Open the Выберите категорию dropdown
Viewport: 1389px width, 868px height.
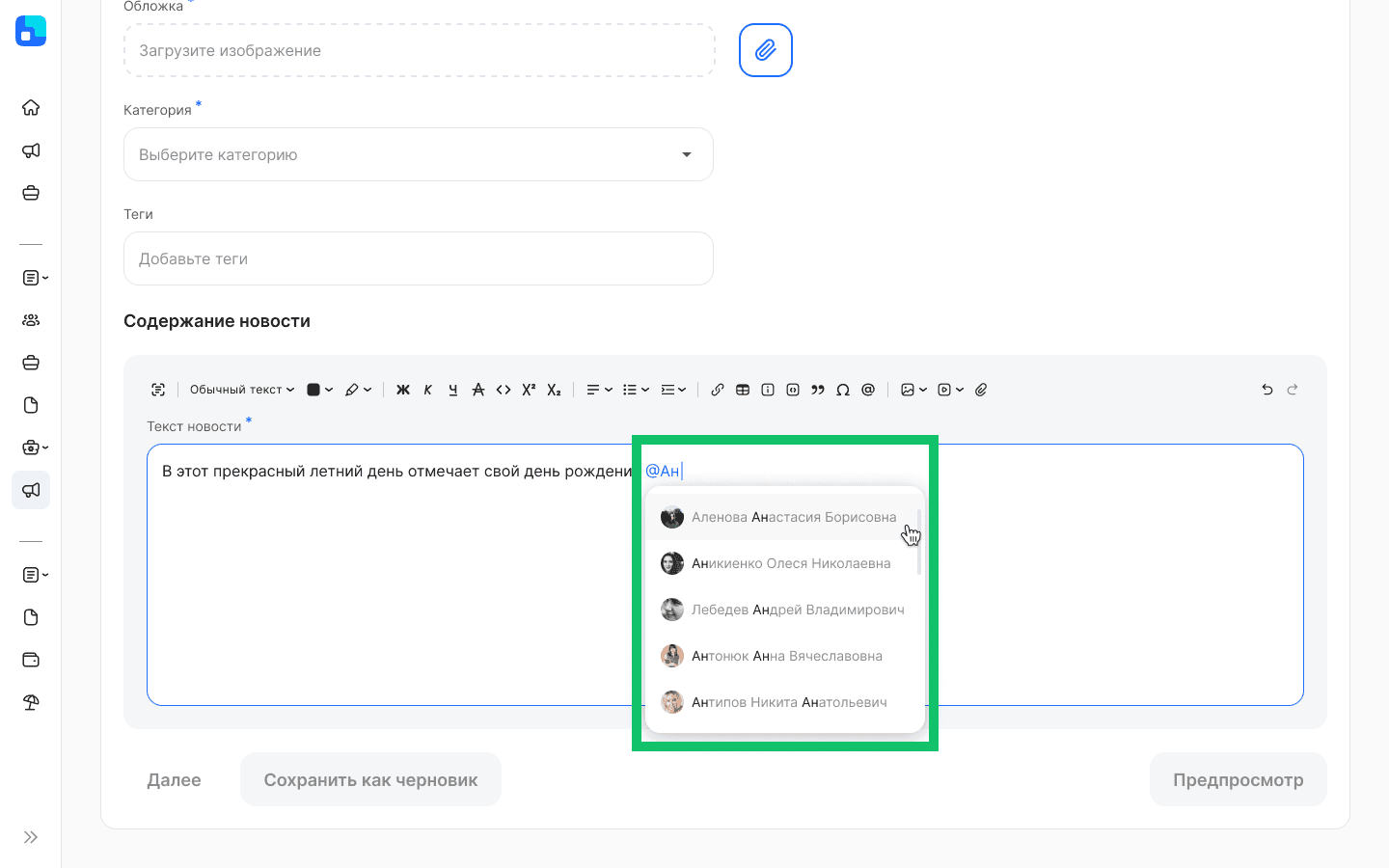click(419, 154)
